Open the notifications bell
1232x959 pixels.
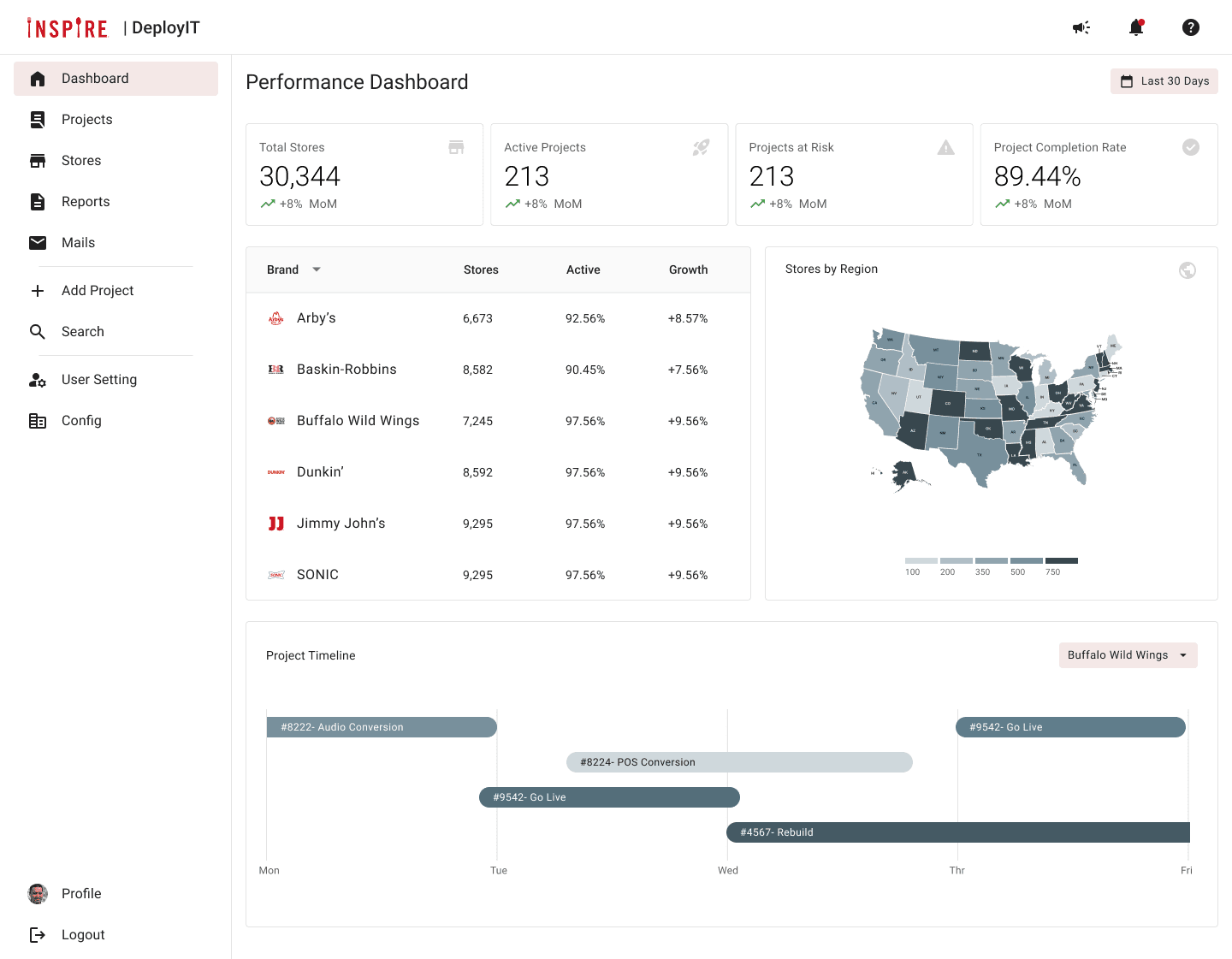(1136, 27)
